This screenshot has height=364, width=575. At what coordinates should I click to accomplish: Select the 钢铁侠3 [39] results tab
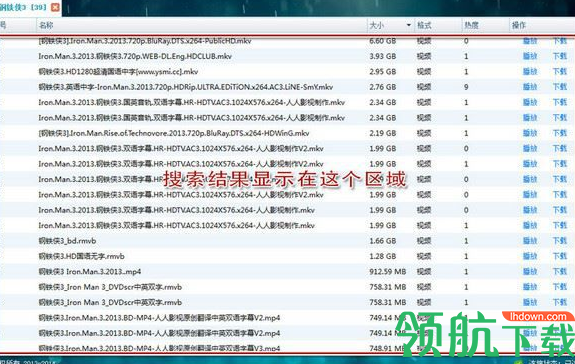pyautogui.click(x=23, y=7)
